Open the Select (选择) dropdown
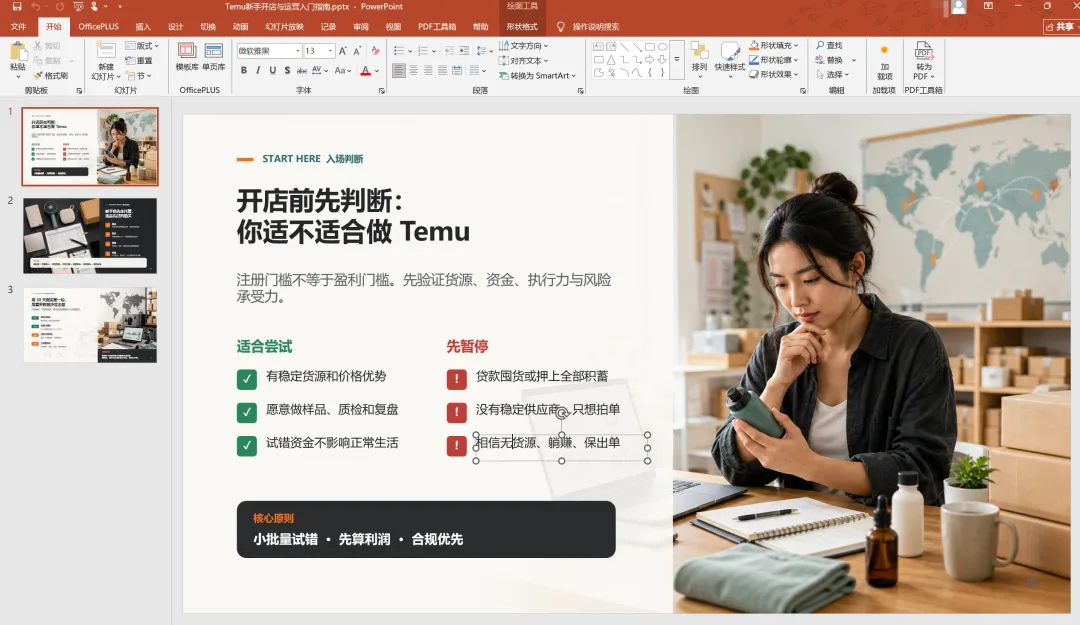Viewport: 1080px width, 625px height. click(x=833, y=74)
